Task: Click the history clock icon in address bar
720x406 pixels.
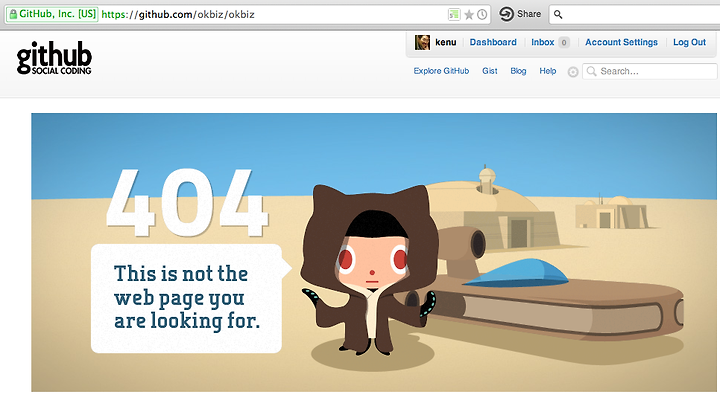Action: tap(482, 15)
